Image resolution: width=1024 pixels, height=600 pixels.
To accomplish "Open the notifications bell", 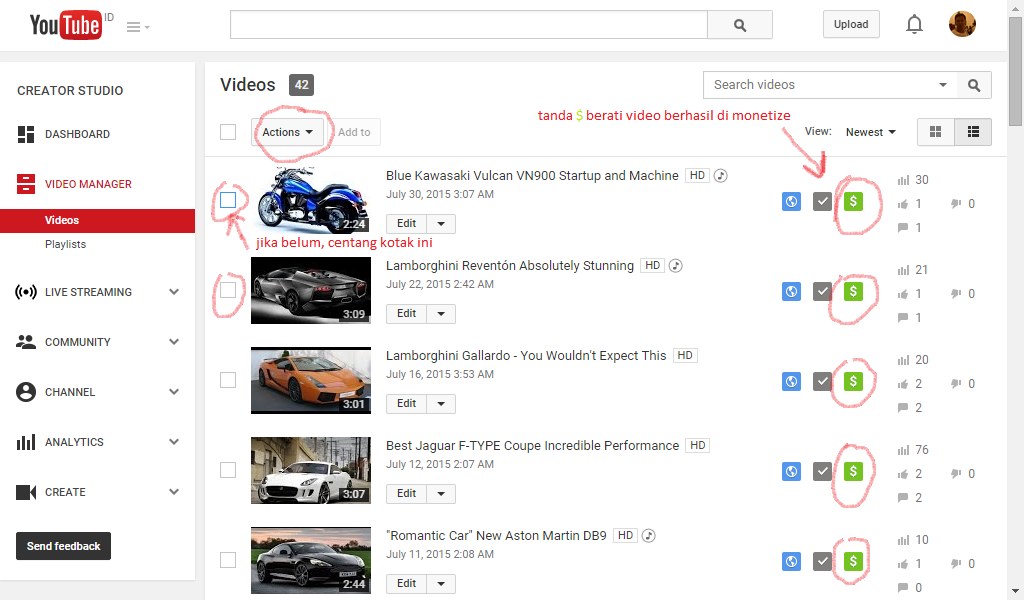I will (914, 24).
